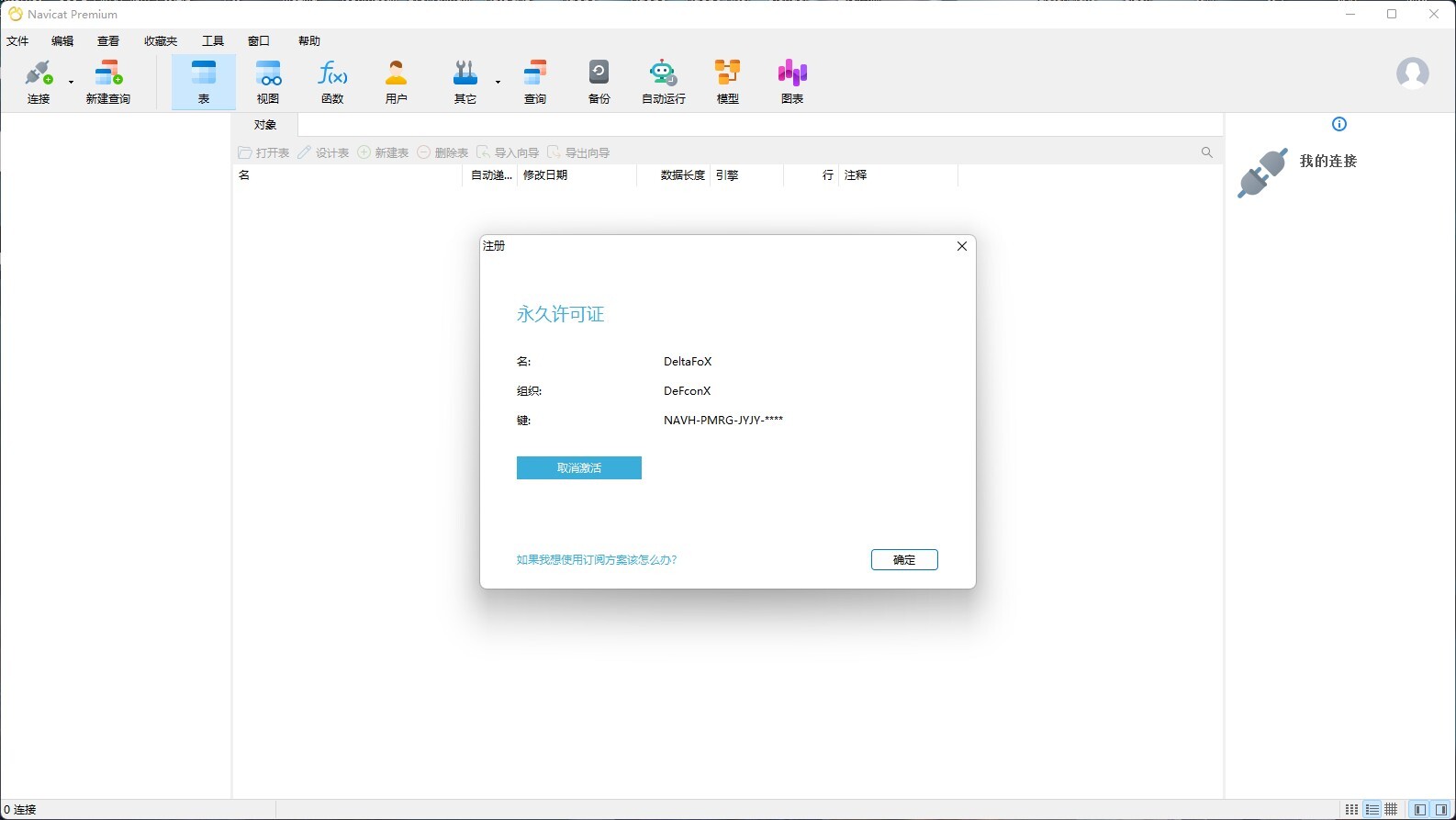Viewport: 1456px width, 820px height.
Task: Open the 自动运行 (Automation) toolbar icon
Action: click(663, 81)
